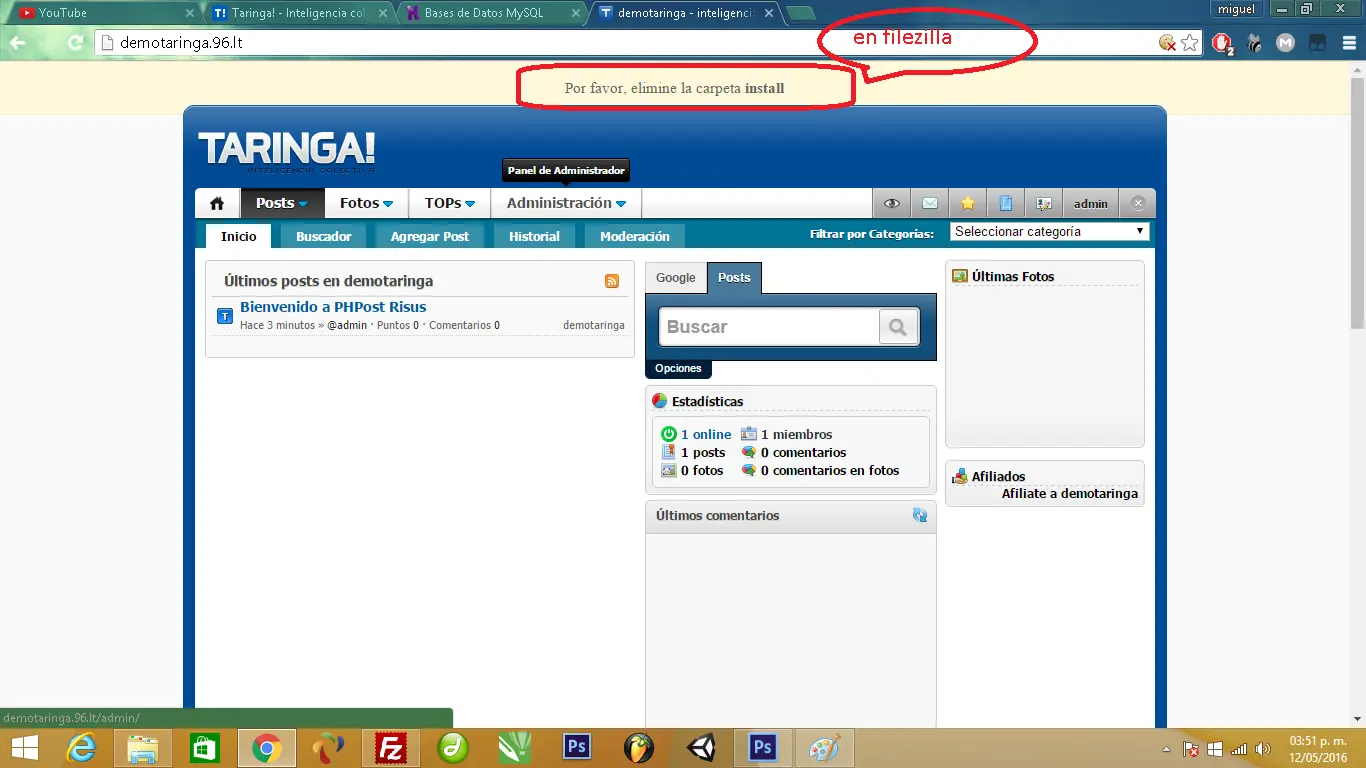Image resolution: width=1366 pixels, height=768 pixels.
Task: Click the admin username button
Action: pyautogui.click(x=1091, y=203)
